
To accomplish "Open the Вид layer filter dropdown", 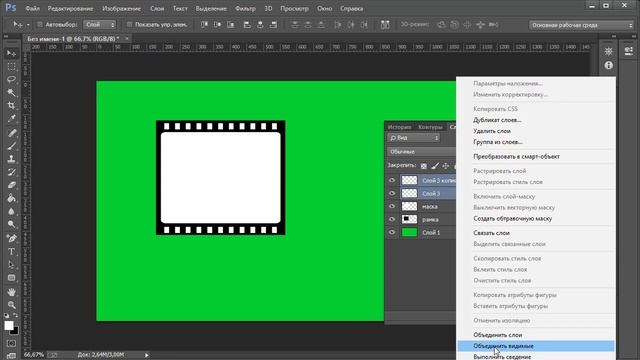I will 414,138.
